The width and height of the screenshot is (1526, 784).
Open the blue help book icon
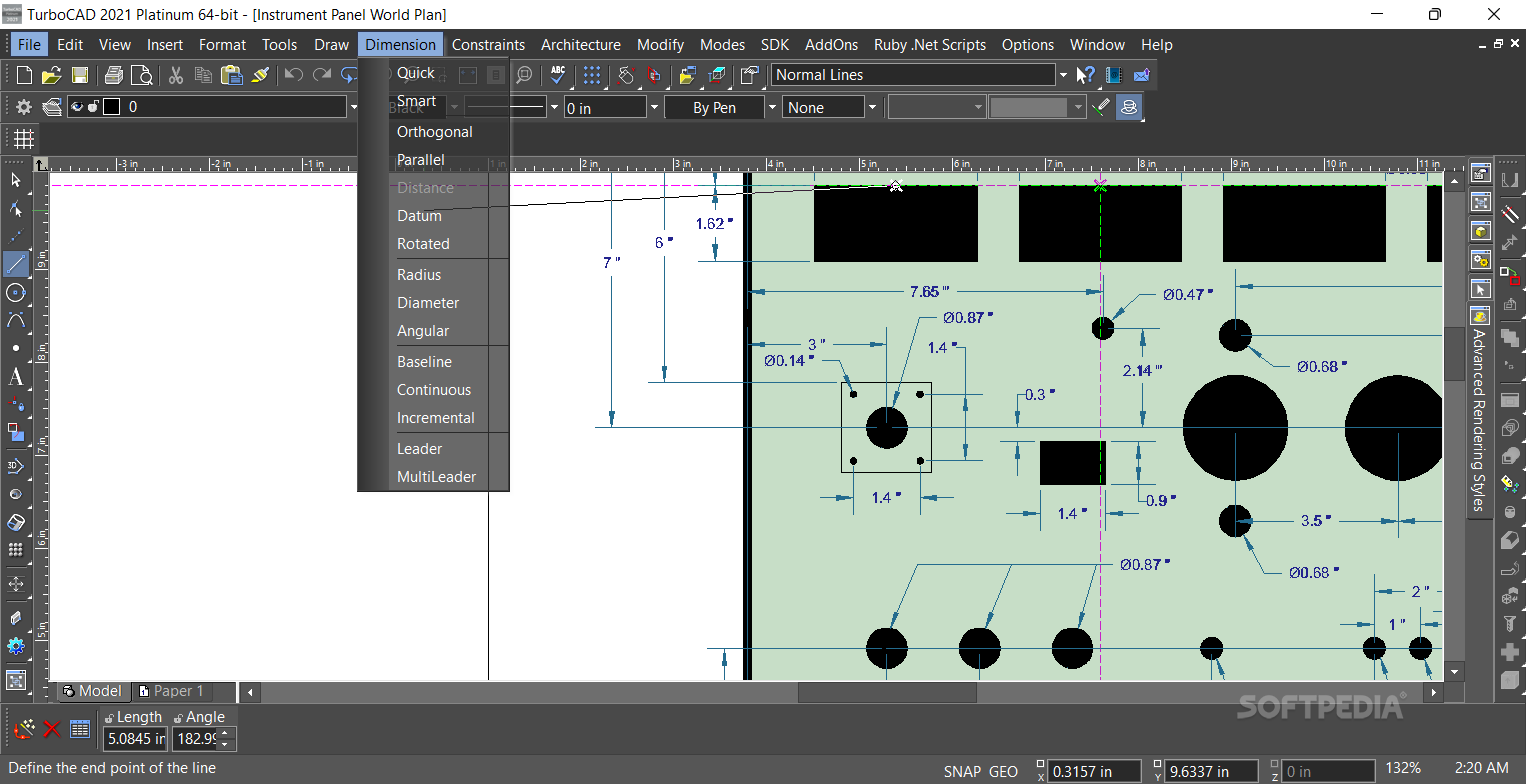click(1113, 75)
